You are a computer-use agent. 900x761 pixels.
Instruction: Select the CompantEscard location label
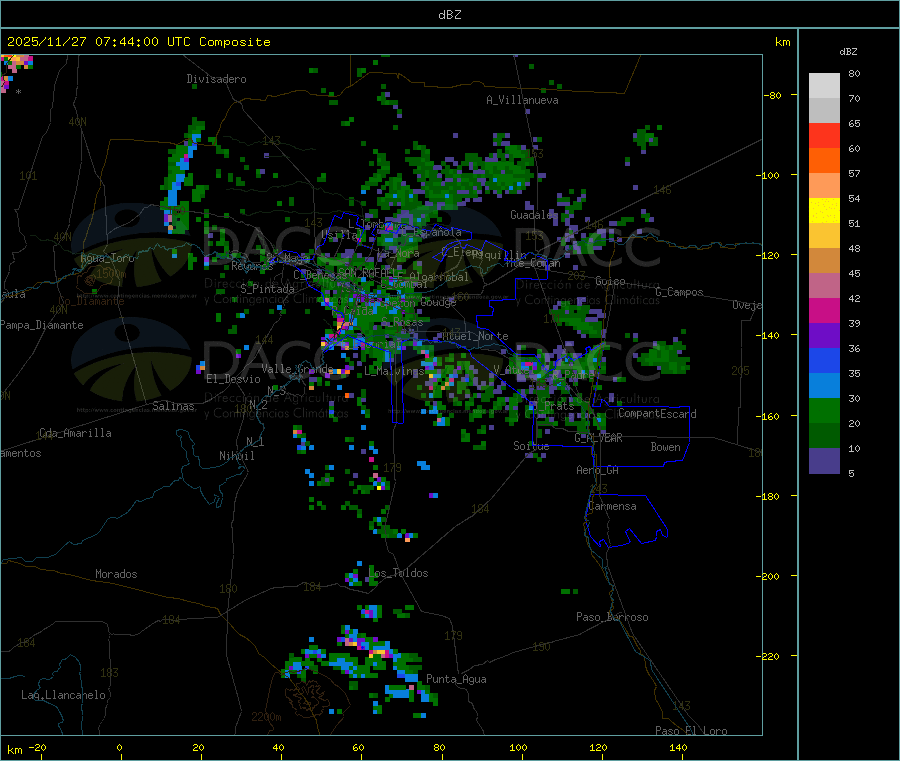click(x=657, y=414)
